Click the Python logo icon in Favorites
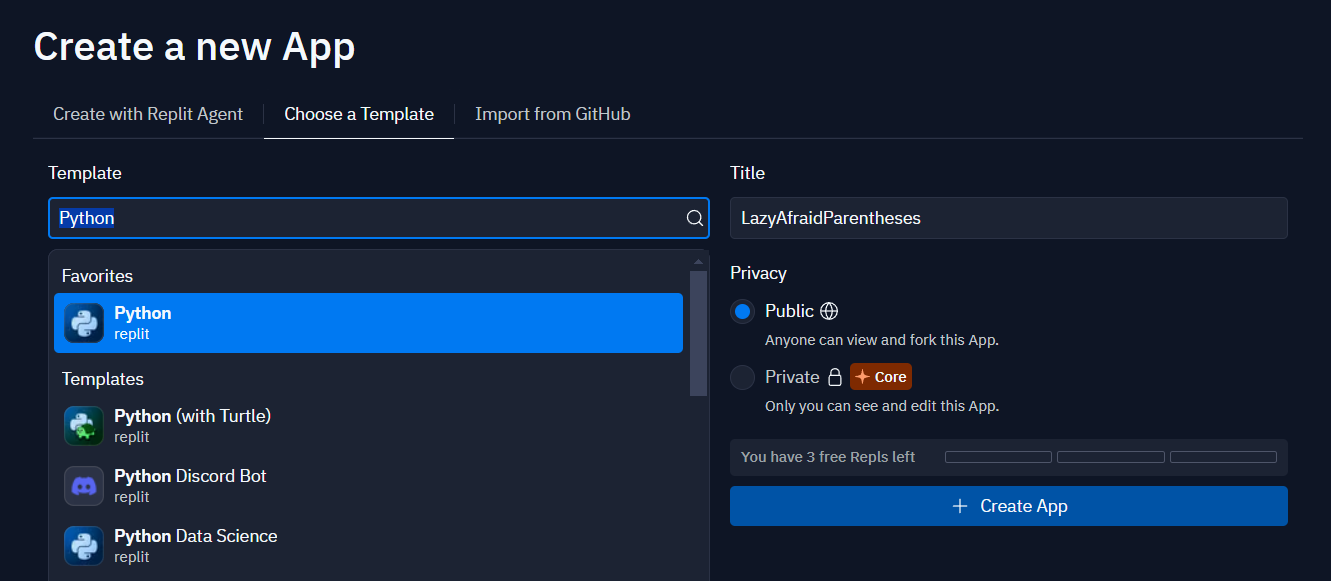The image size is (1331, 581). (84, 323)
